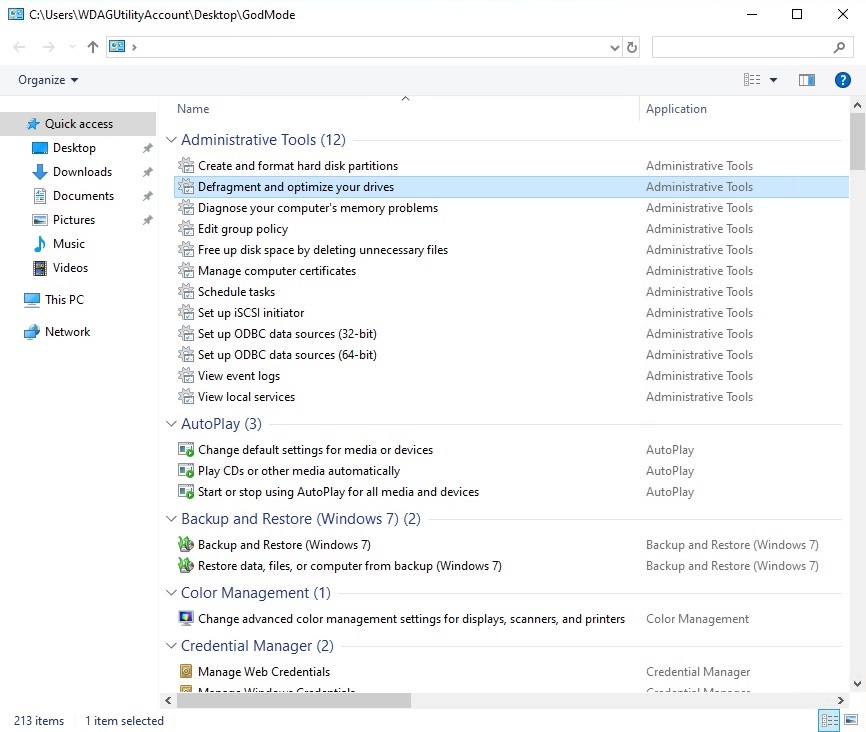Collapse the Administrative Tools group
The image size is (866, 732).
coord(171,141)
